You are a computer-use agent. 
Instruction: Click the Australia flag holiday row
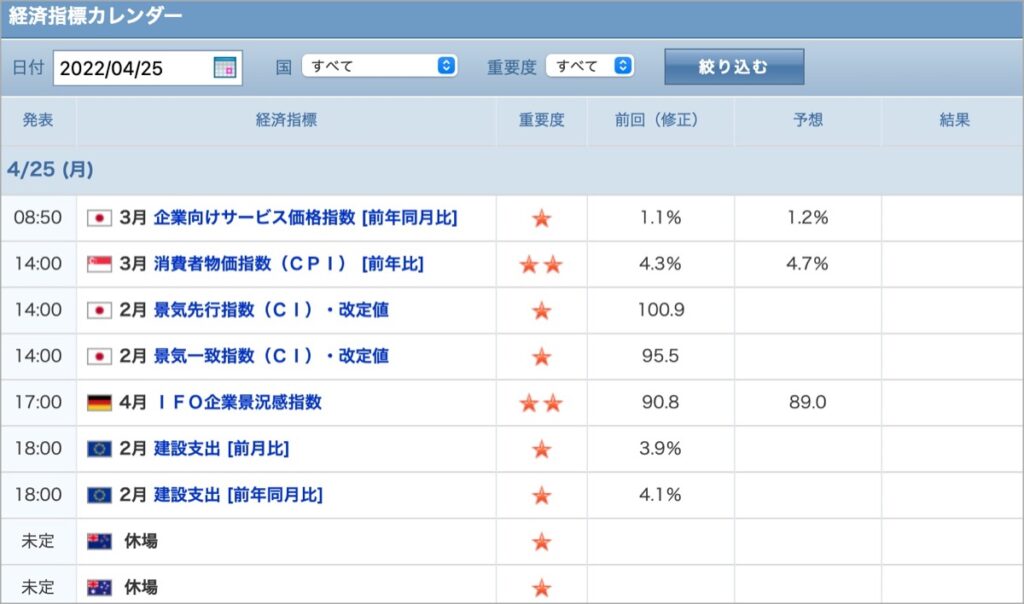point(99,588)
